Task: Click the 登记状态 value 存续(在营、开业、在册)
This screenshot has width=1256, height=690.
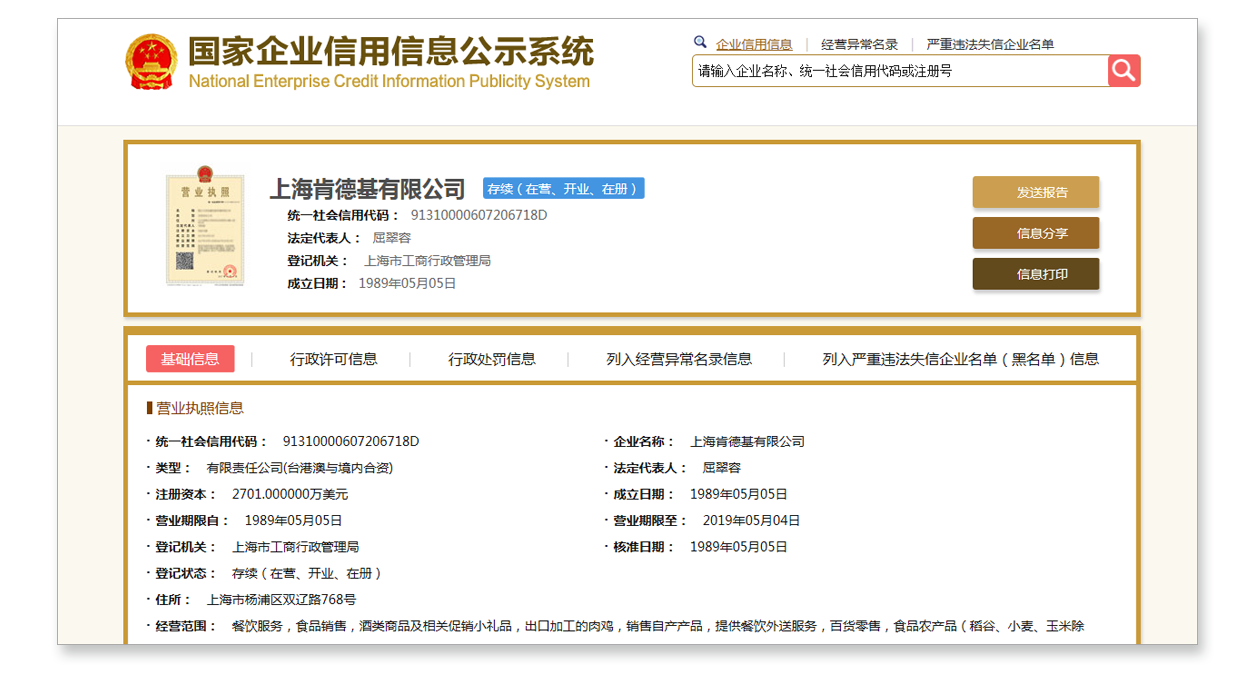Action: (x=307, y=573)
